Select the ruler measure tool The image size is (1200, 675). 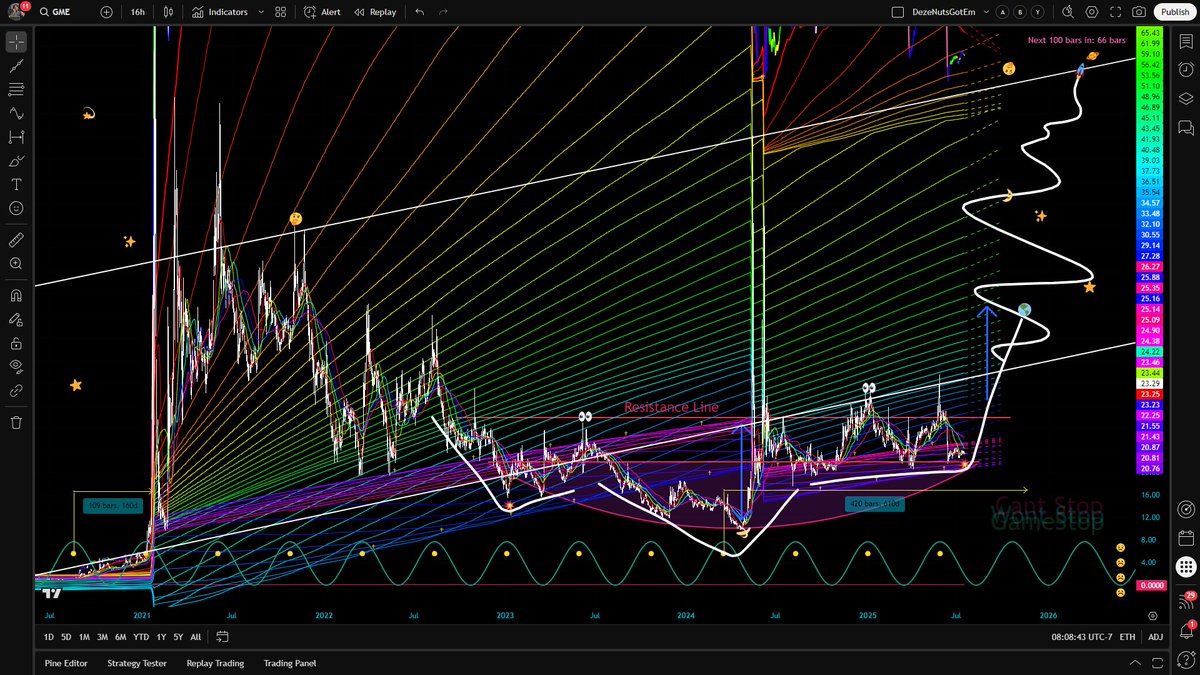tap(16, 240)
